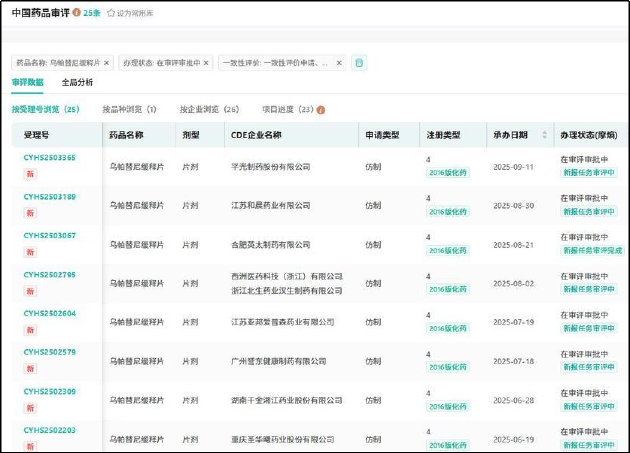630x453 pixels.
Task: Click 2016版化药 tag in CYHS2503365 row
Action: tap(448, 172)
